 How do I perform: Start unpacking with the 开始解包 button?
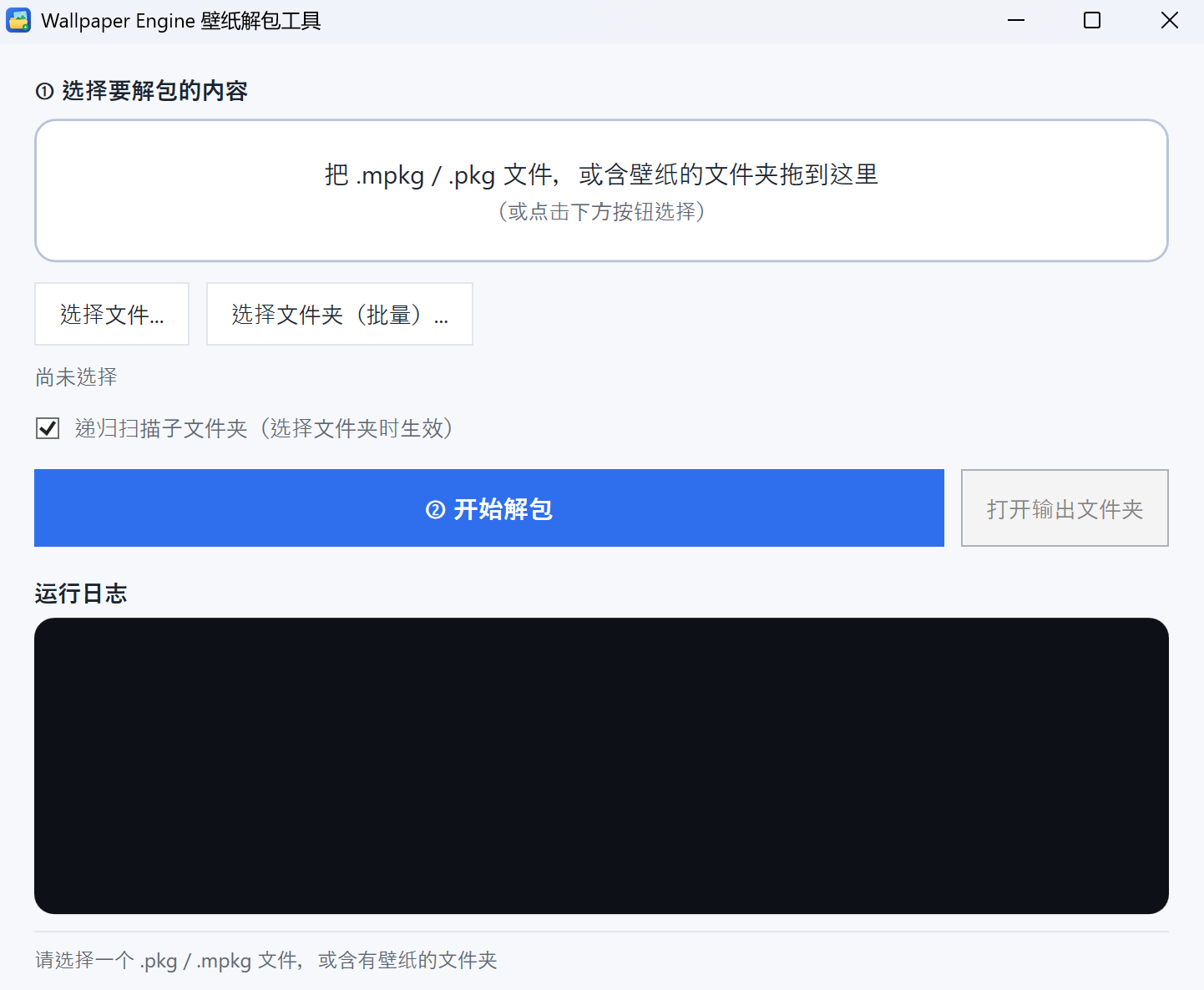pyautogui.click(x=489, y=508)
